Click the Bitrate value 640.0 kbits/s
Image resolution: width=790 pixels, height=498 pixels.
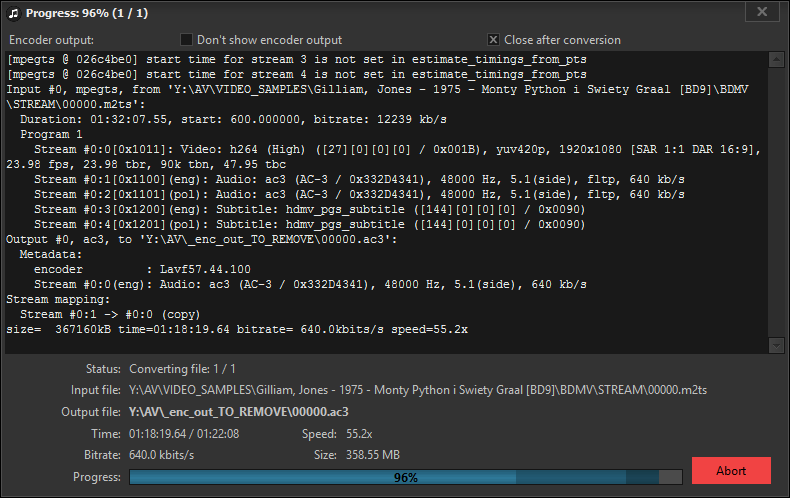click(161, 455)
